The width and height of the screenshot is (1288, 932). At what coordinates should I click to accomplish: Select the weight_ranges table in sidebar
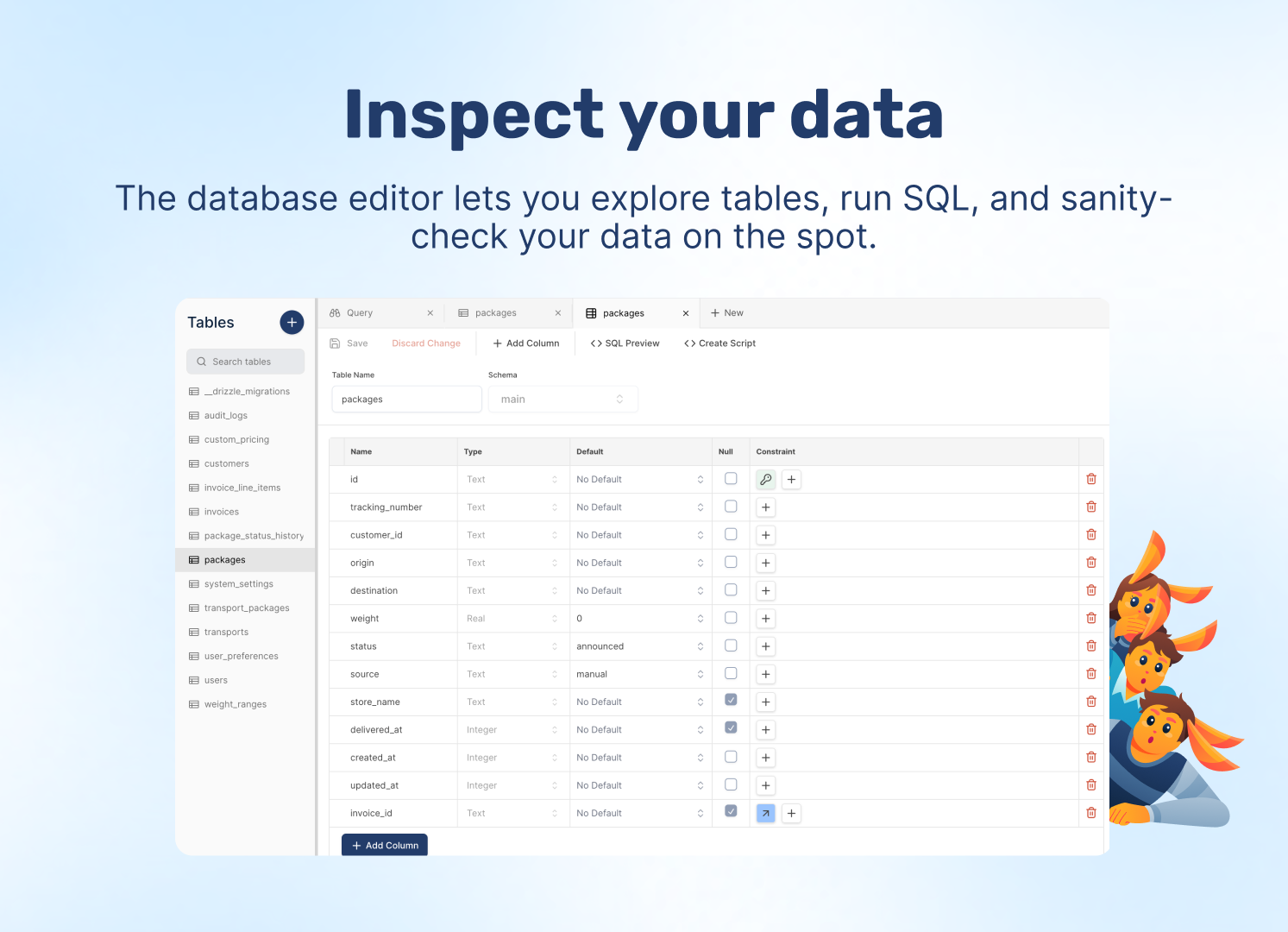pos(246,704)
